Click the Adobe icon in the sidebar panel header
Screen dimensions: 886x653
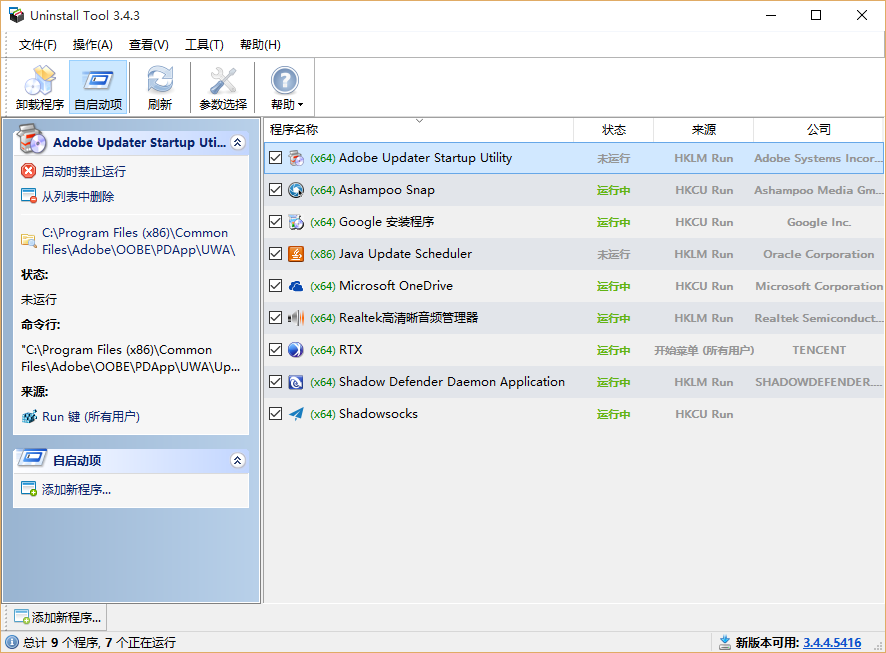click(32, 139)
